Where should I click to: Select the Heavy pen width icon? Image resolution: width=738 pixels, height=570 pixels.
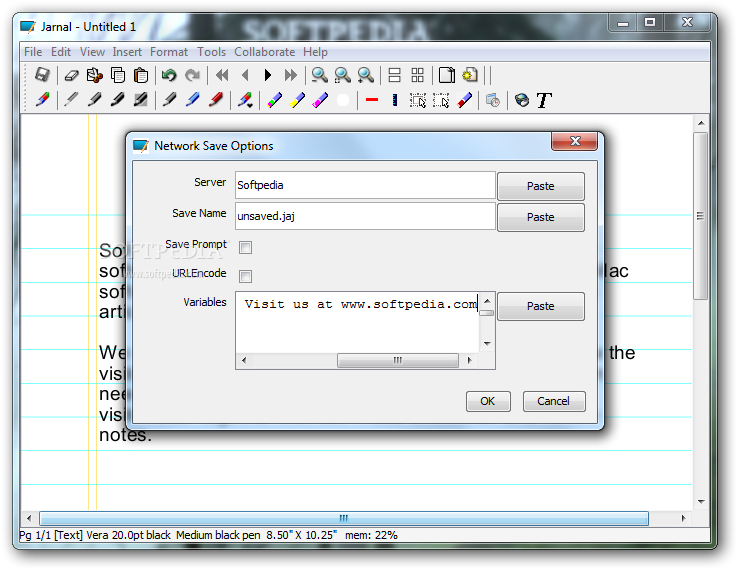(118, 100)
